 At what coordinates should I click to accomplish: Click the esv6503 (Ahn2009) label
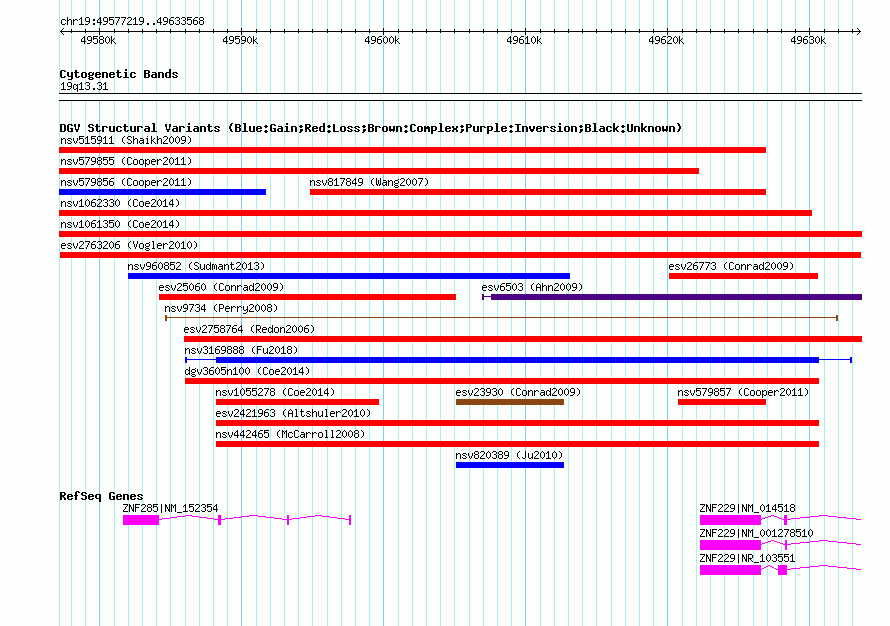pyautogui.click(x=532, y=287)
